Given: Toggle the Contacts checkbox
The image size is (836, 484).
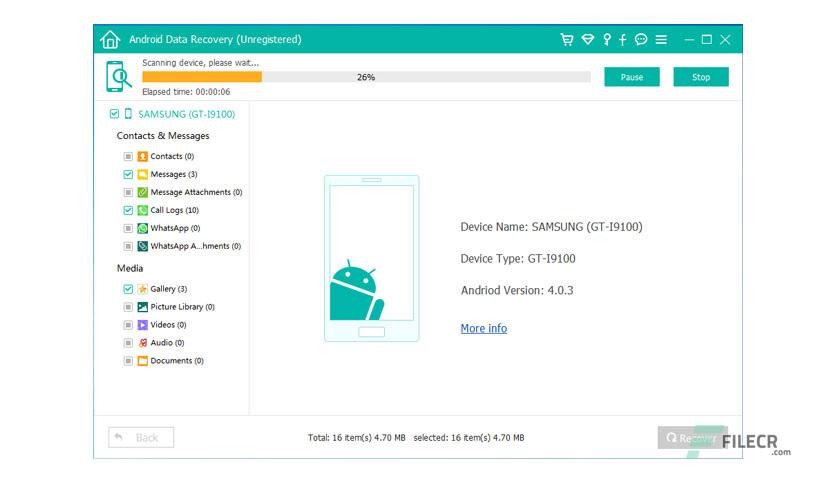Looking at the screenshot, I should (x=128, y=156).
